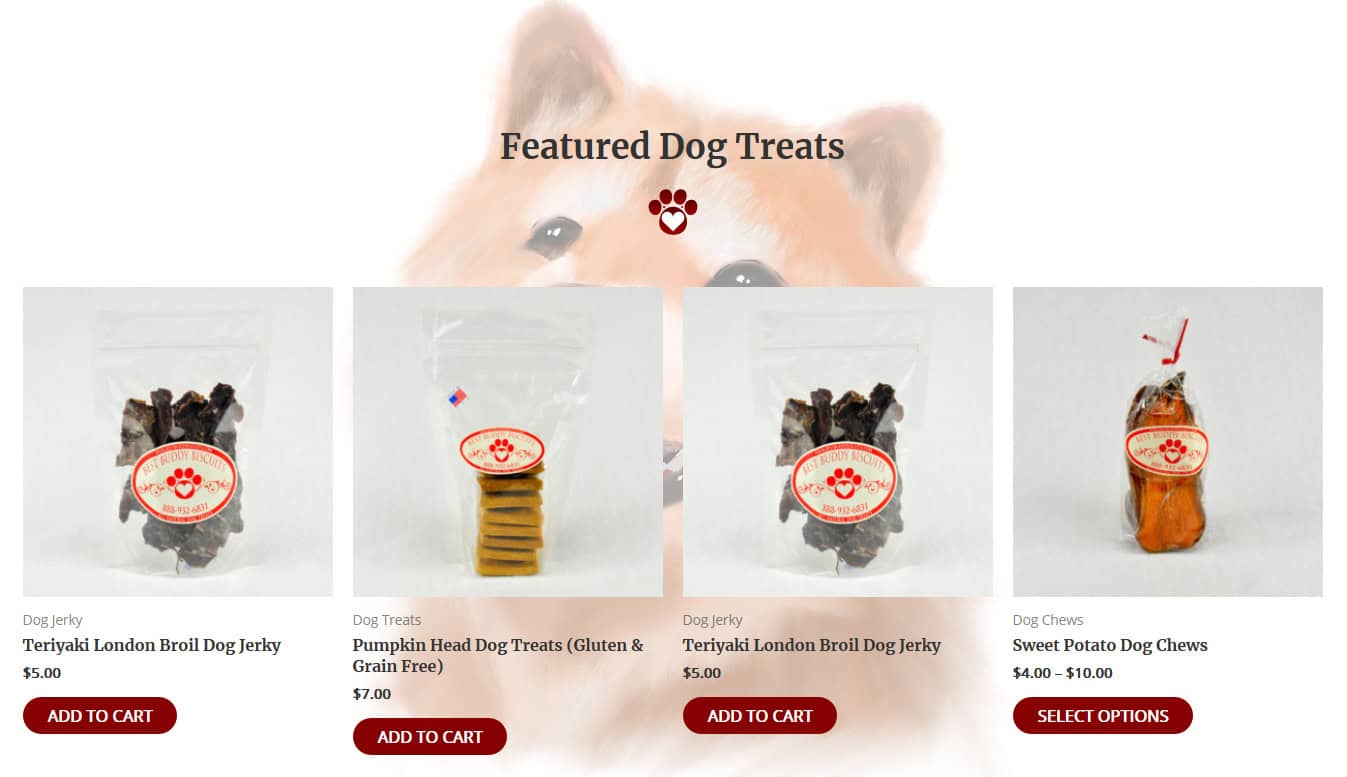Image resolution: width=1347 pixels, height=777 pixels.
Task: Click the Featured Dog Treats heading
Action: pyautogui.click(x=672, y=146)
